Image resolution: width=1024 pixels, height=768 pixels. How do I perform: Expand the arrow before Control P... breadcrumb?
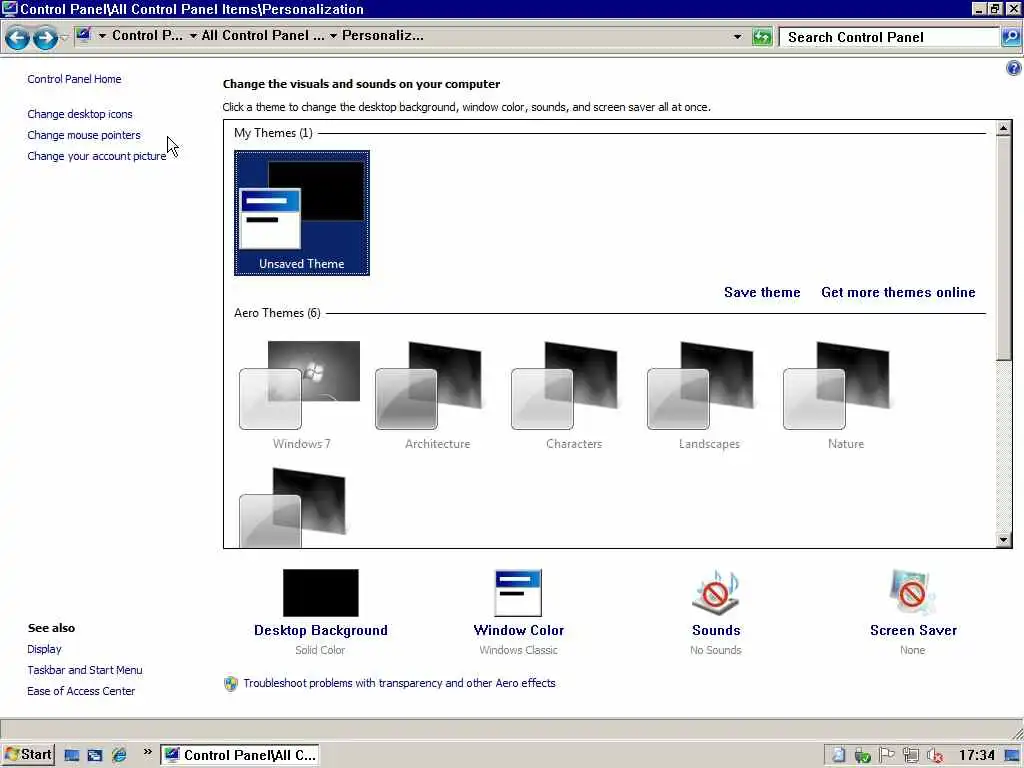pos(103,36)
